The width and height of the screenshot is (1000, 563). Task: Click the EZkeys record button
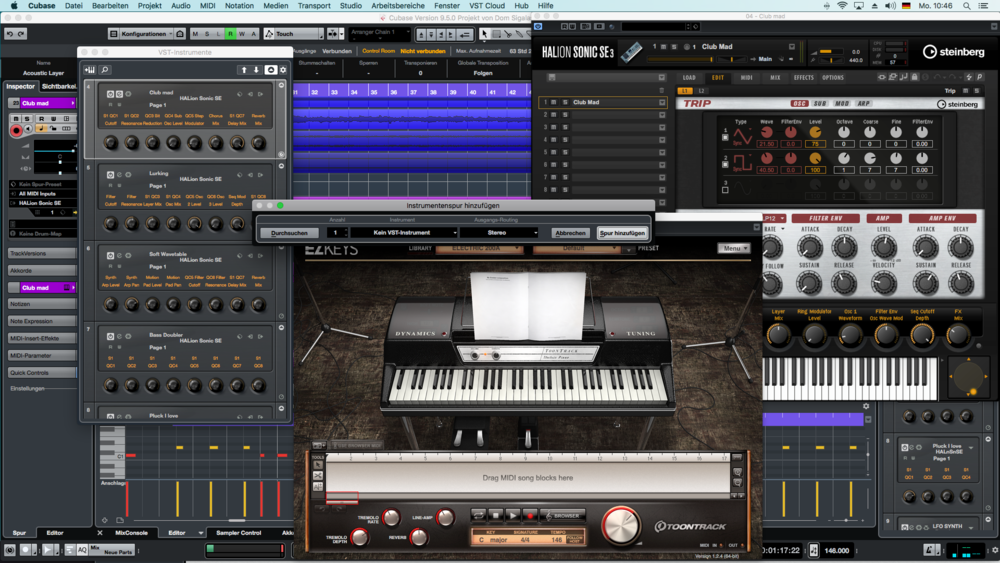coord(532,516)
